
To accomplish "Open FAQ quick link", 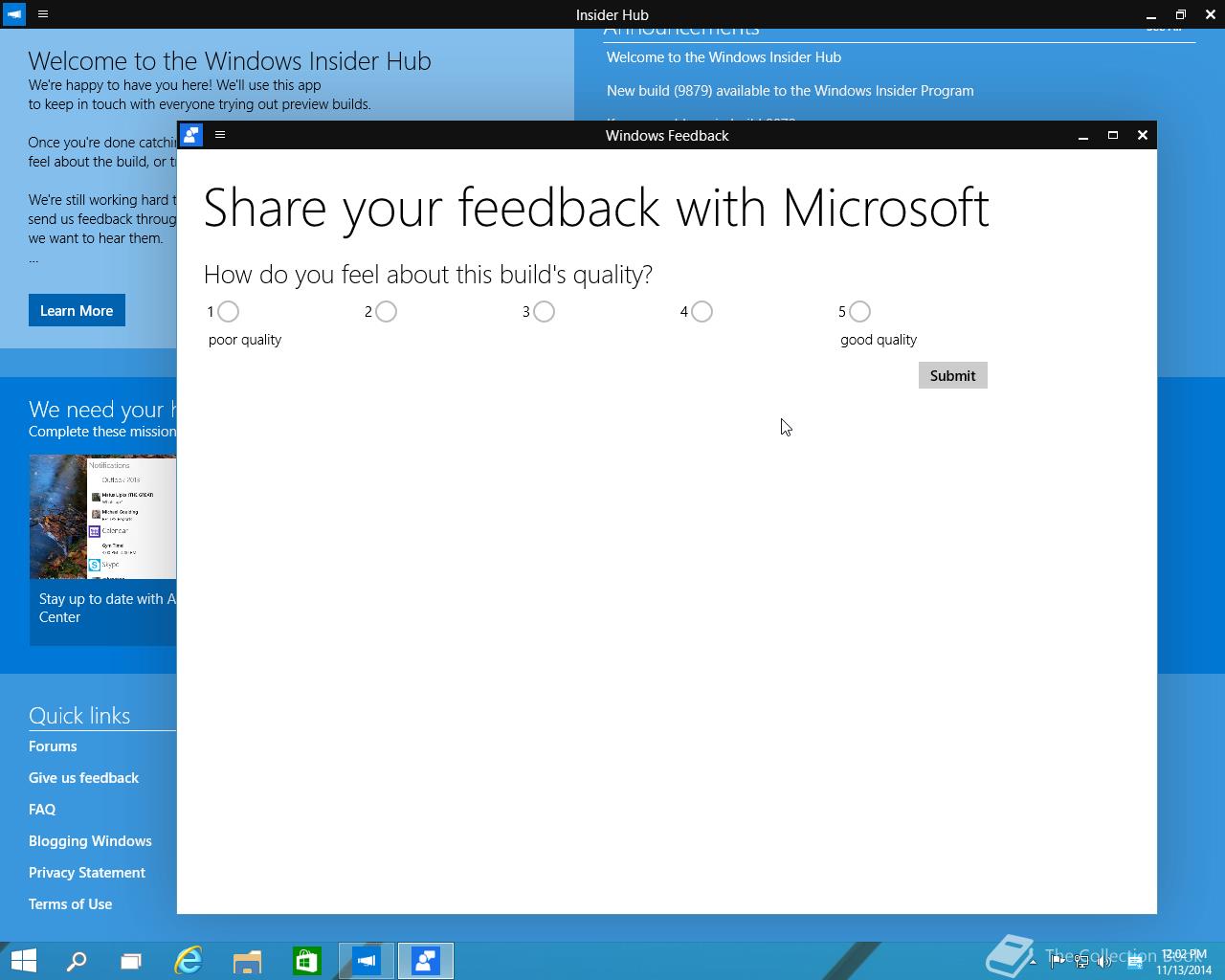I will [x=42, y=810].
